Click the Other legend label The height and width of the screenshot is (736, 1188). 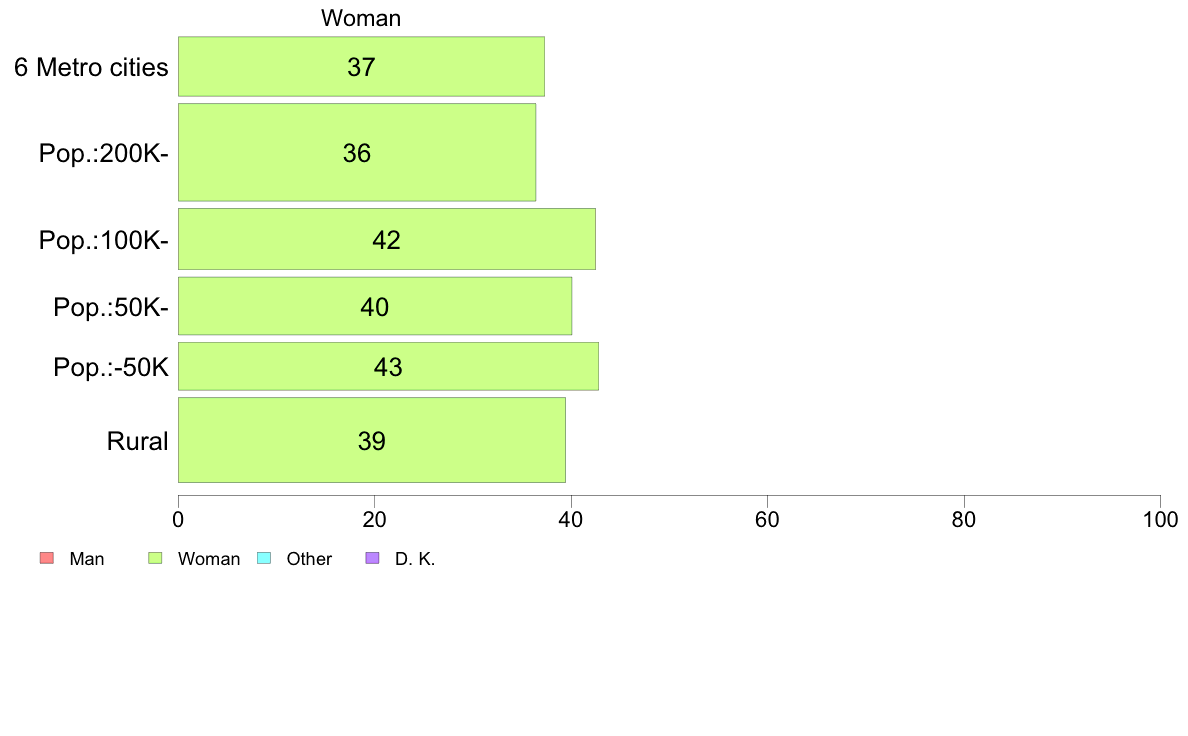point(309,559)
